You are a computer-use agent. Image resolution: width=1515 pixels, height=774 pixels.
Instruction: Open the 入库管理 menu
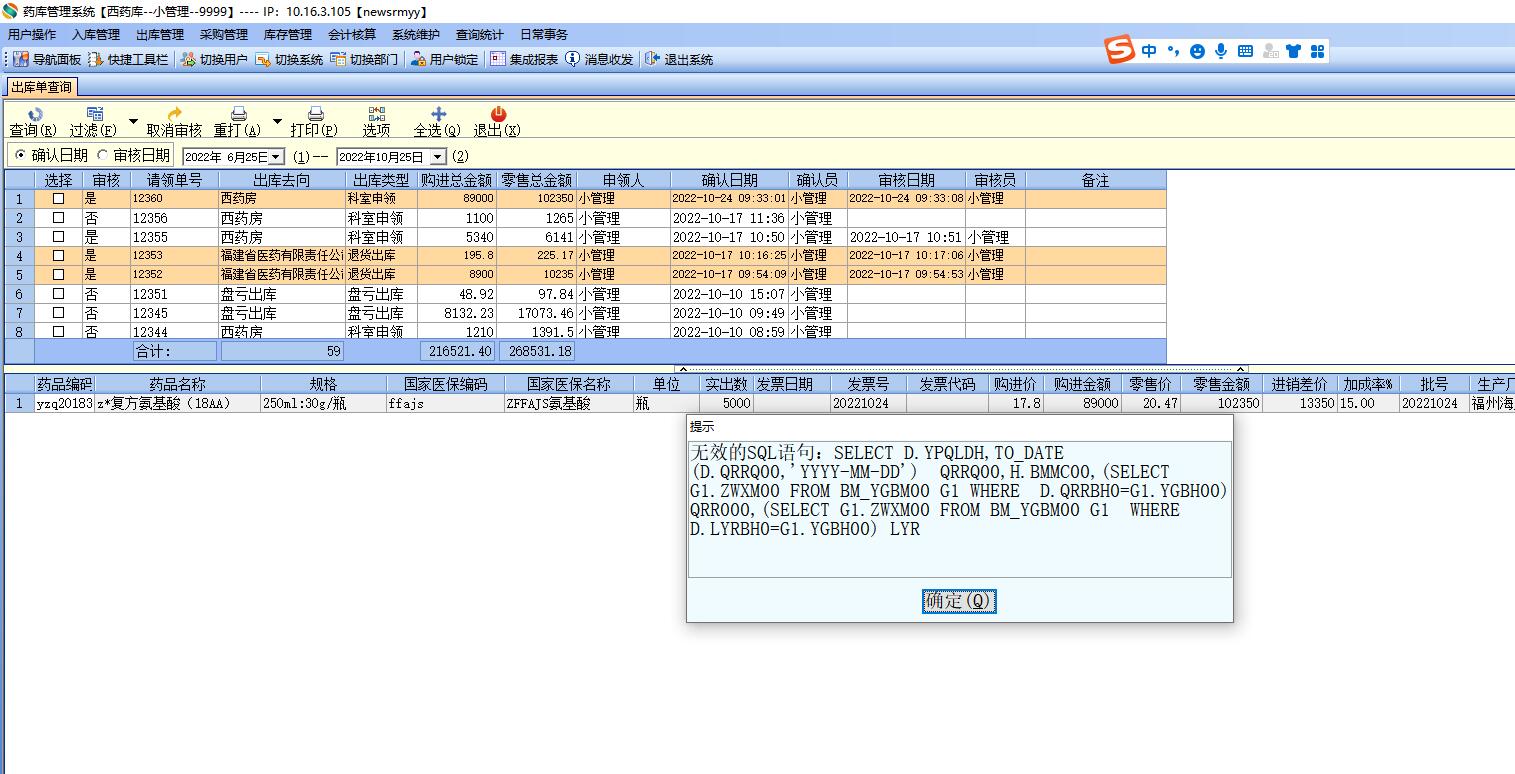[96, 35]
